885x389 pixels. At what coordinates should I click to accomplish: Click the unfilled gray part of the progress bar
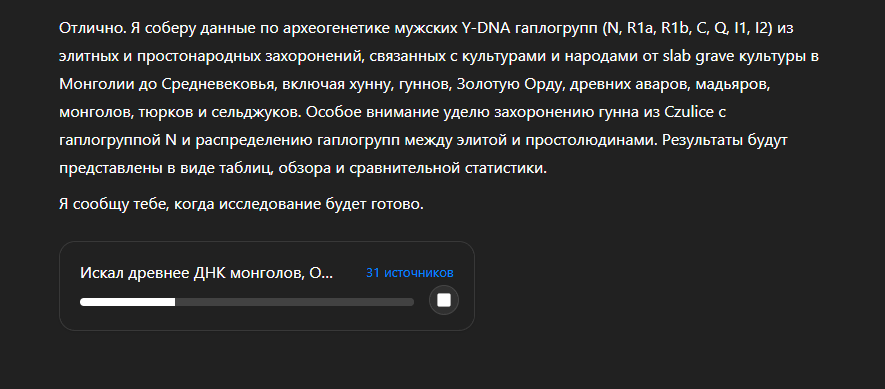(295, 302)
